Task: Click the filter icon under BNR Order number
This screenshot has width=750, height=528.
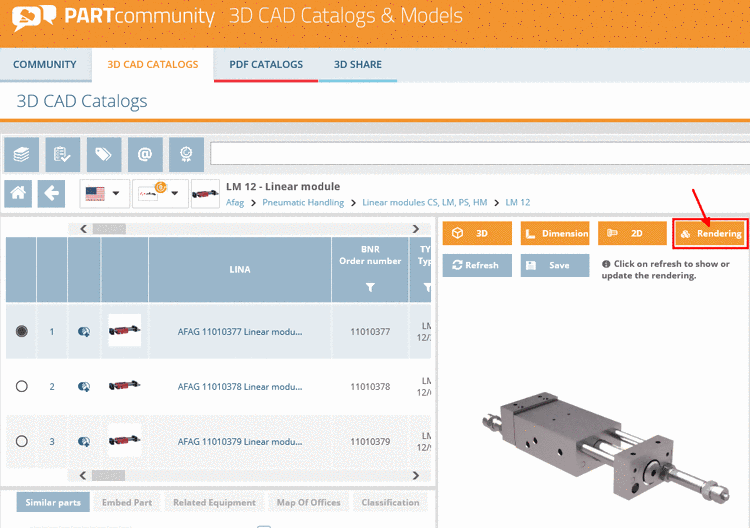Action: click(370, 287)
